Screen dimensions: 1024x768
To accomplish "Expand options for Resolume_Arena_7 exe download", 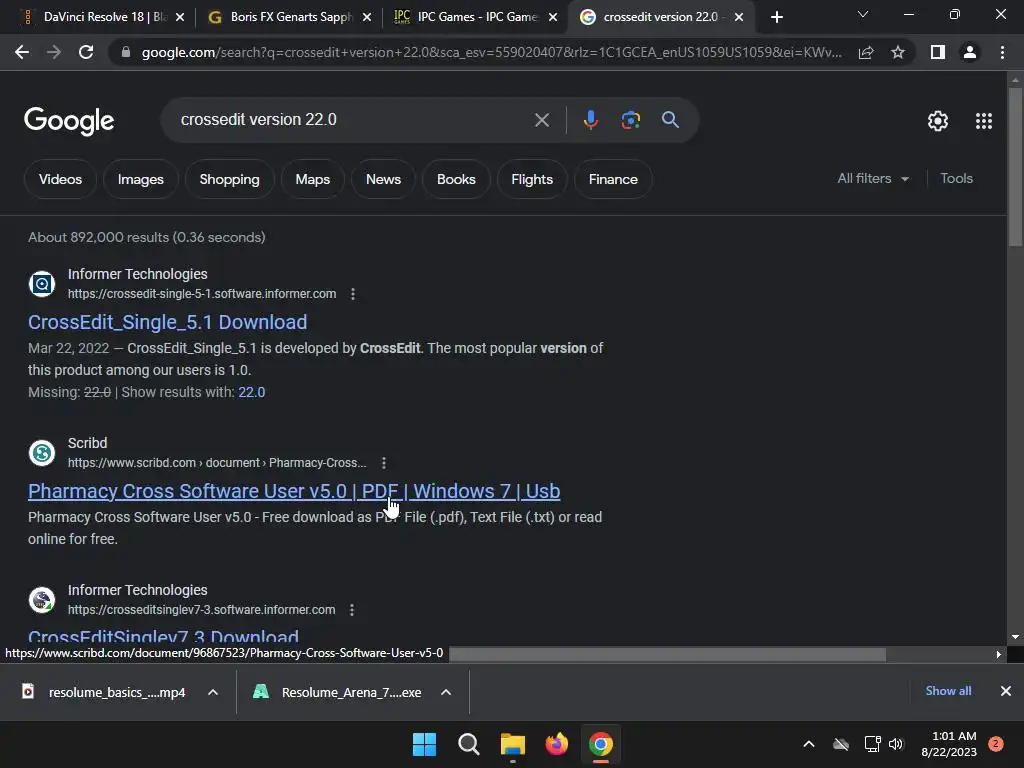I will click(x=446, y=692).
